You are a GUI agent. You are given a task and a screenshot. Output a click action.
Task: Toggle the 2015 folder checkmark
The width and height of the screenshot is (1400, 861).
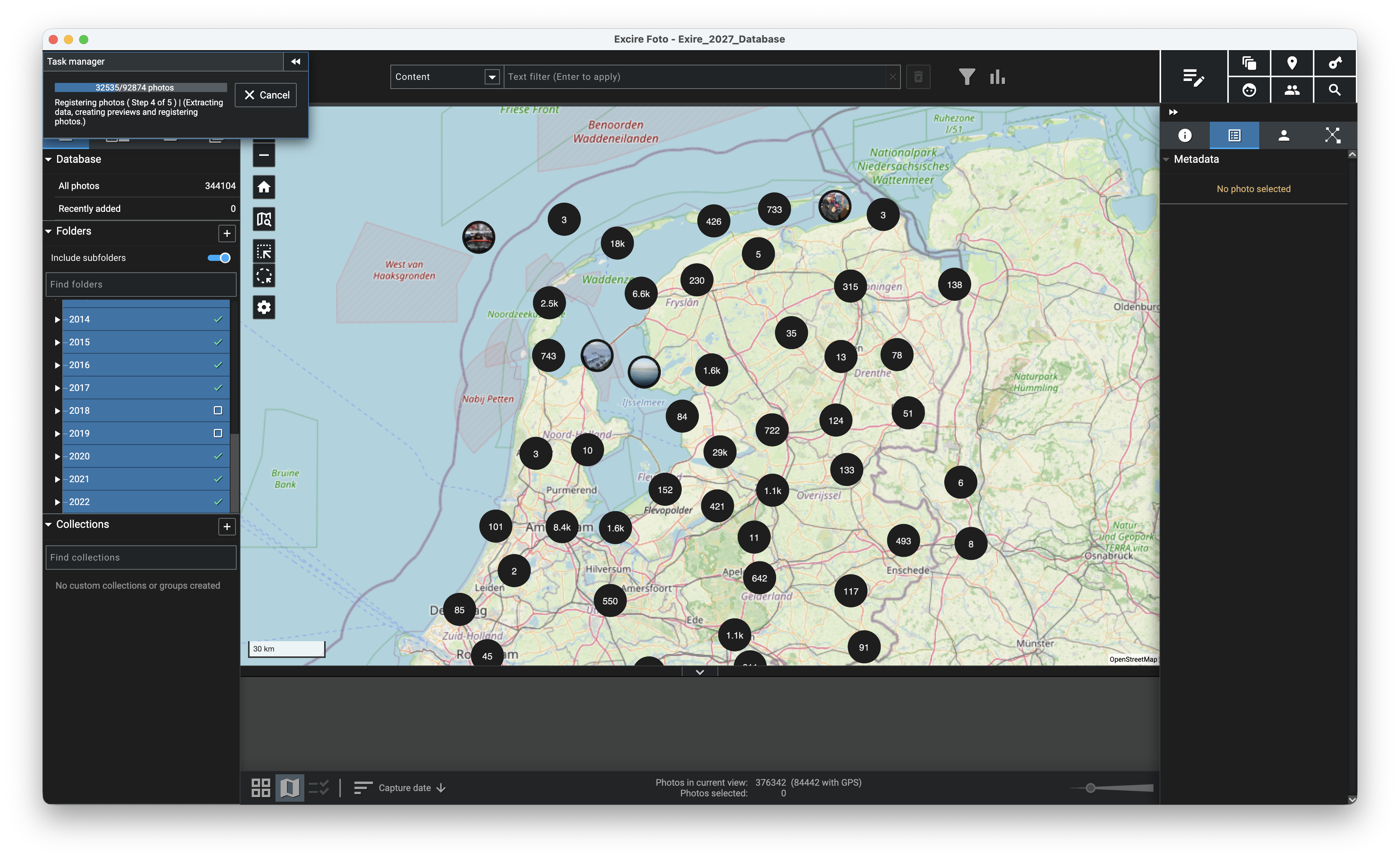coord(218,342)
